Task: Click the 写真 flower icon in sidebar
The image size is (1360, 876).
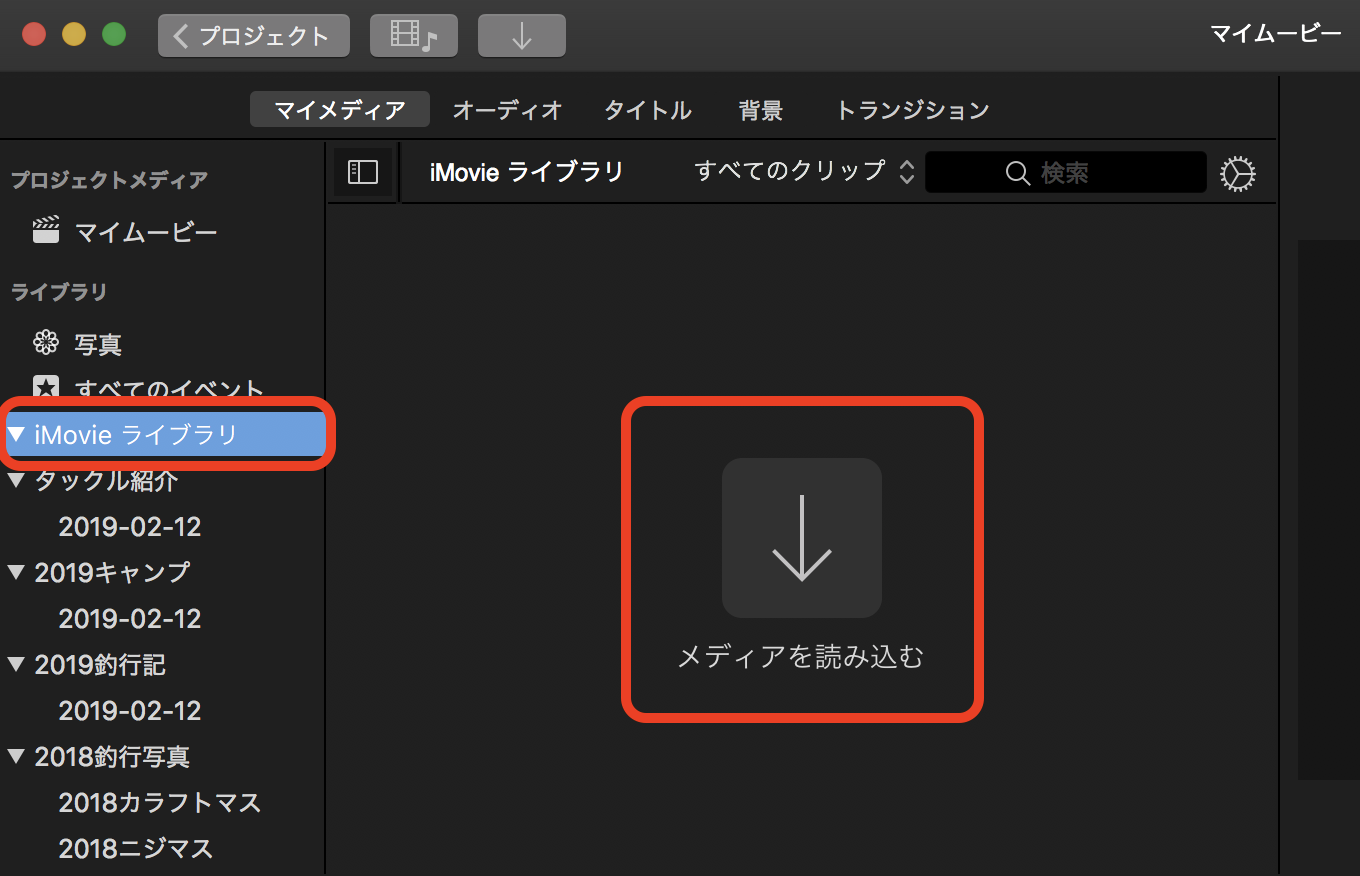Action: tap(46, 344)
